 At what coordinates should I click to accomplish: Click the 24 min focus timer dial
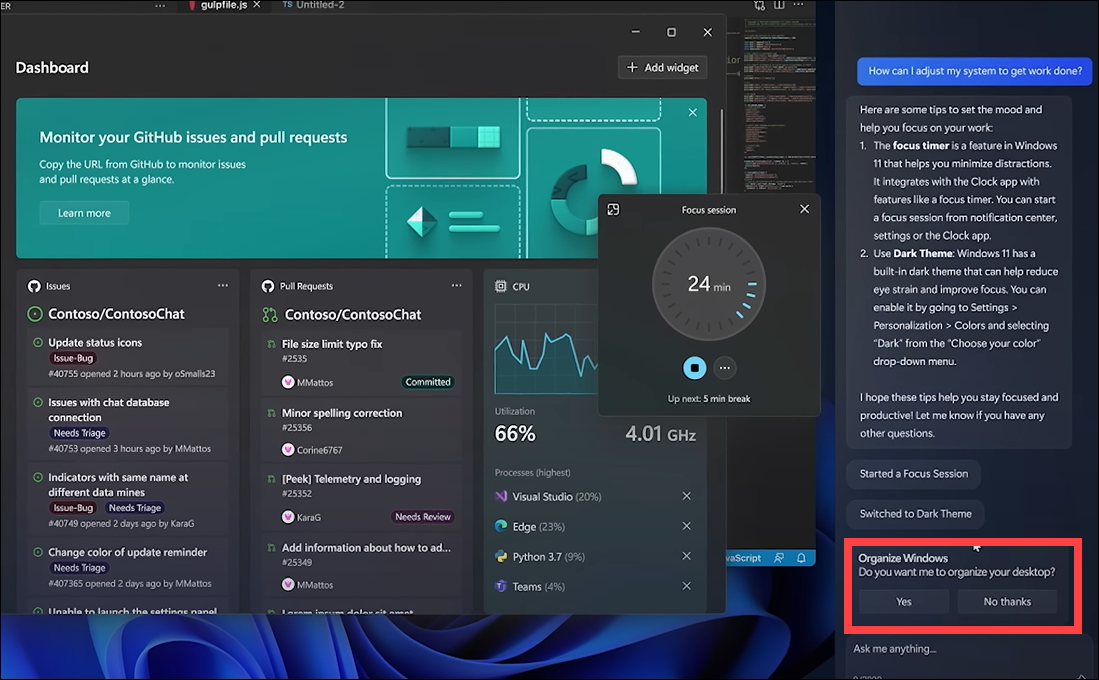[x=709, y=284]
